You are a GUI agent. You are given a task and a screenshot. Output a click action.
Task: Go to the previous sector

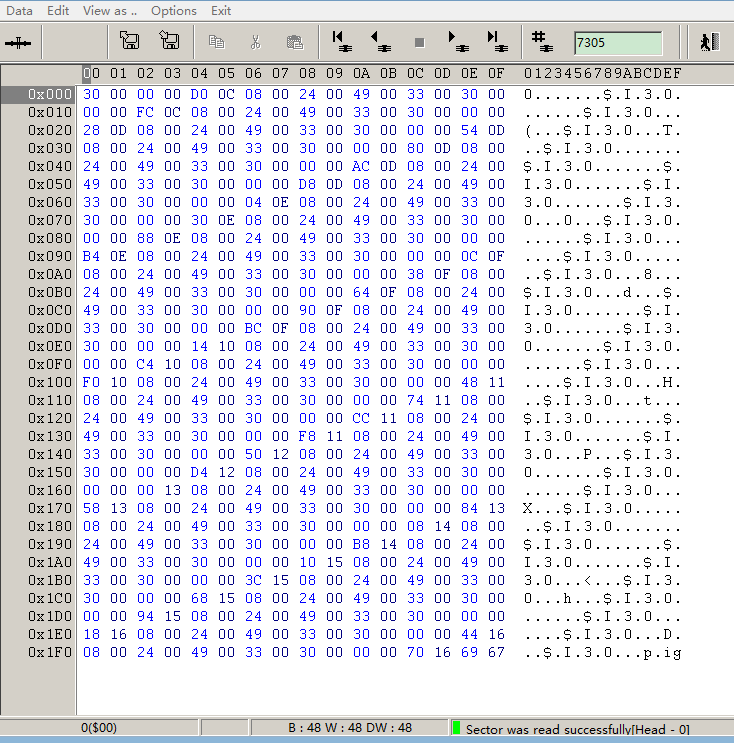click(381, 42)
